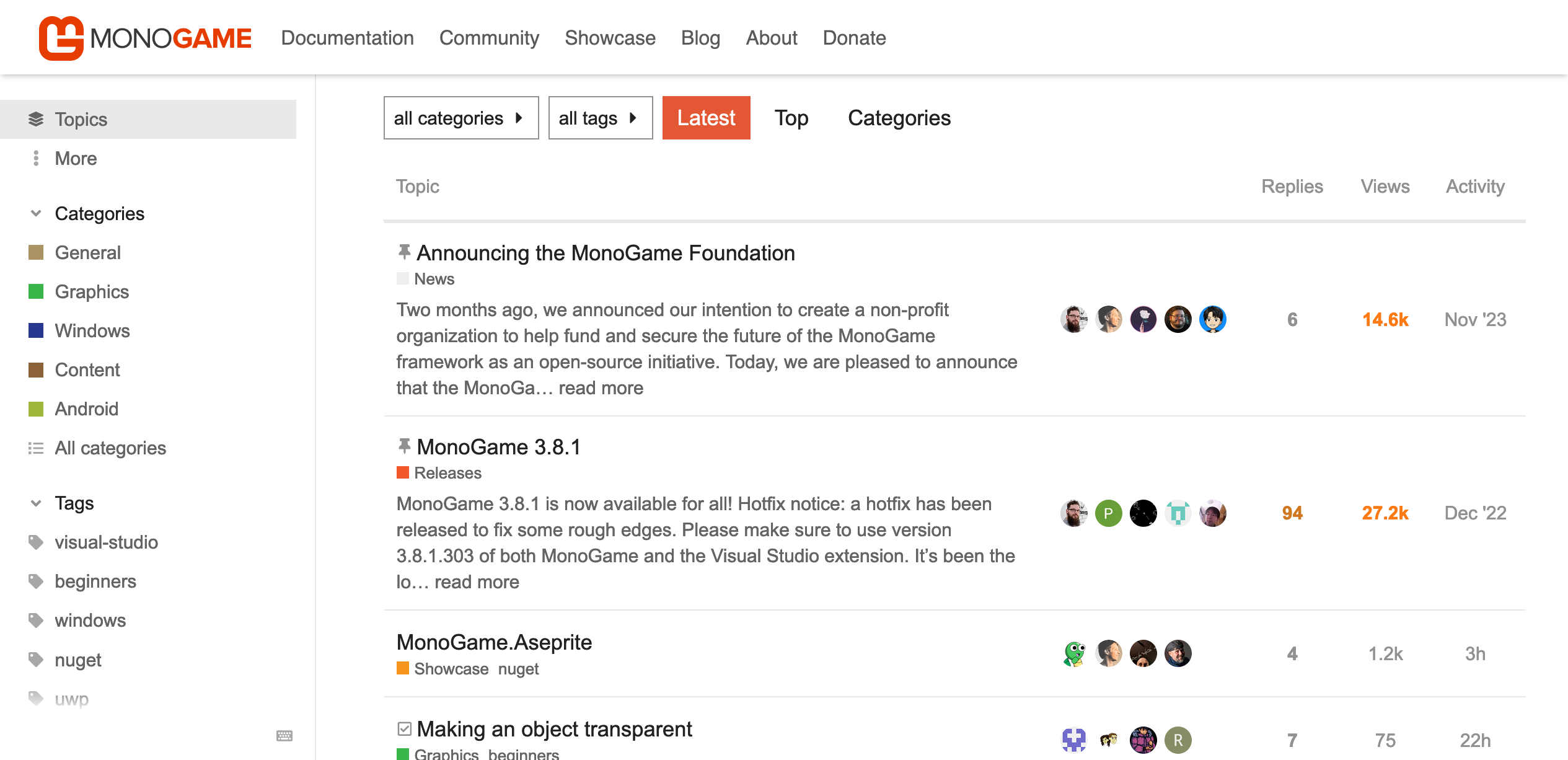Click the R avatar on transparent topic
1568x760 pixels.
pos(1178,740)
